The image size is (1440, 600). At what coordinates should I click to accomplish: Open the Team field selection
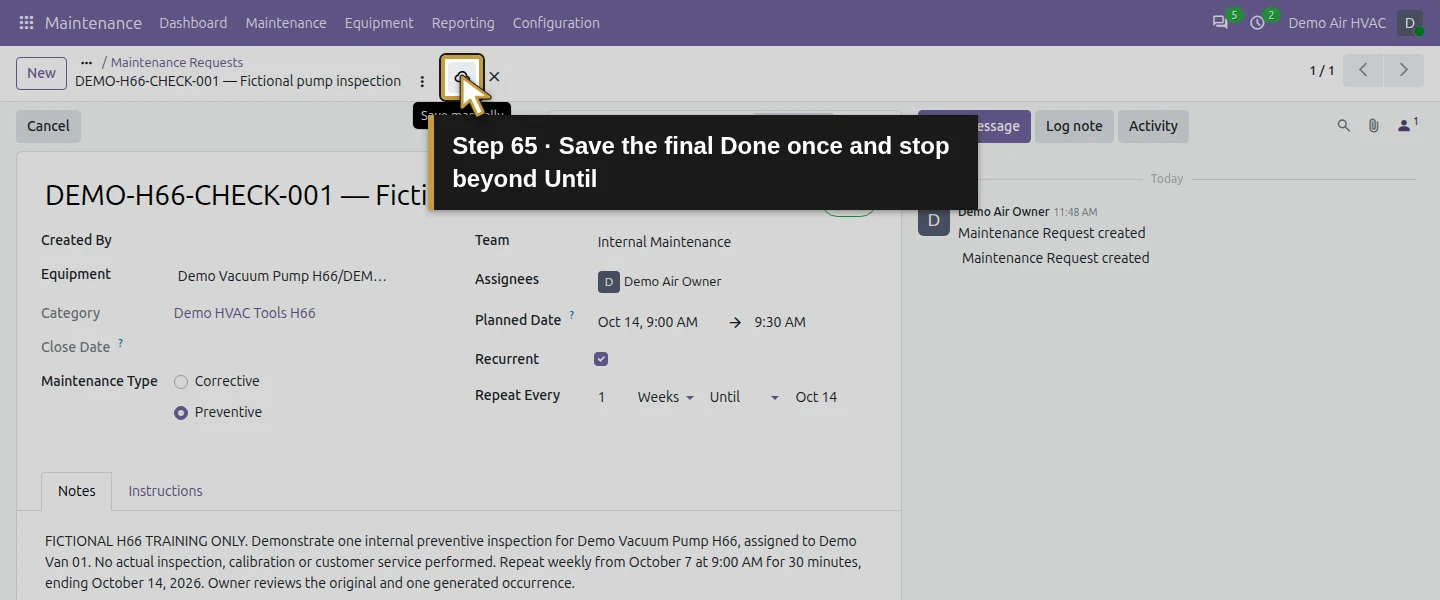tap(664, 242)
